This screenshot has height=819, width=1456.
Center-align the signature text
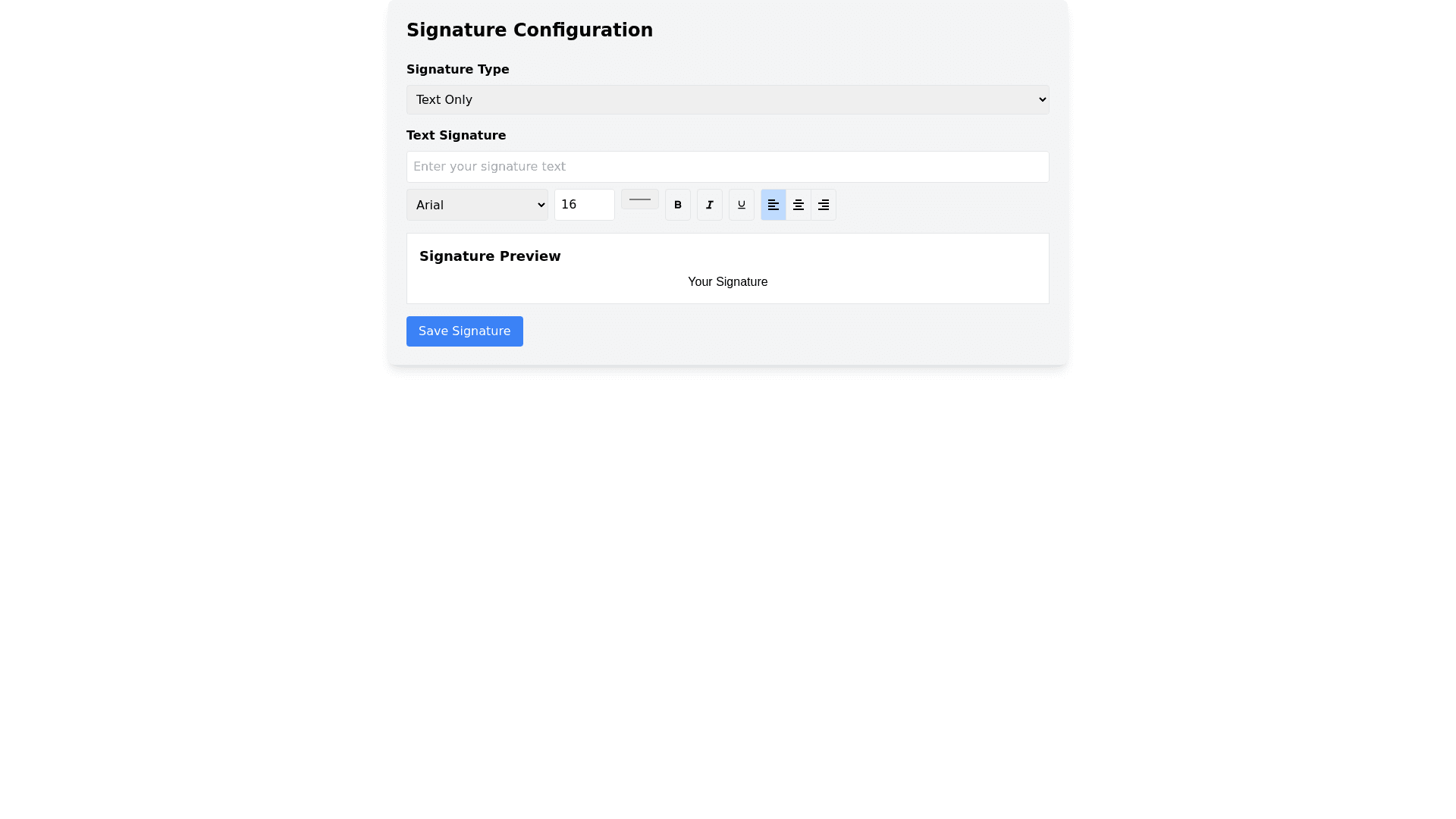pyautogui.click(x=798, y=205)
